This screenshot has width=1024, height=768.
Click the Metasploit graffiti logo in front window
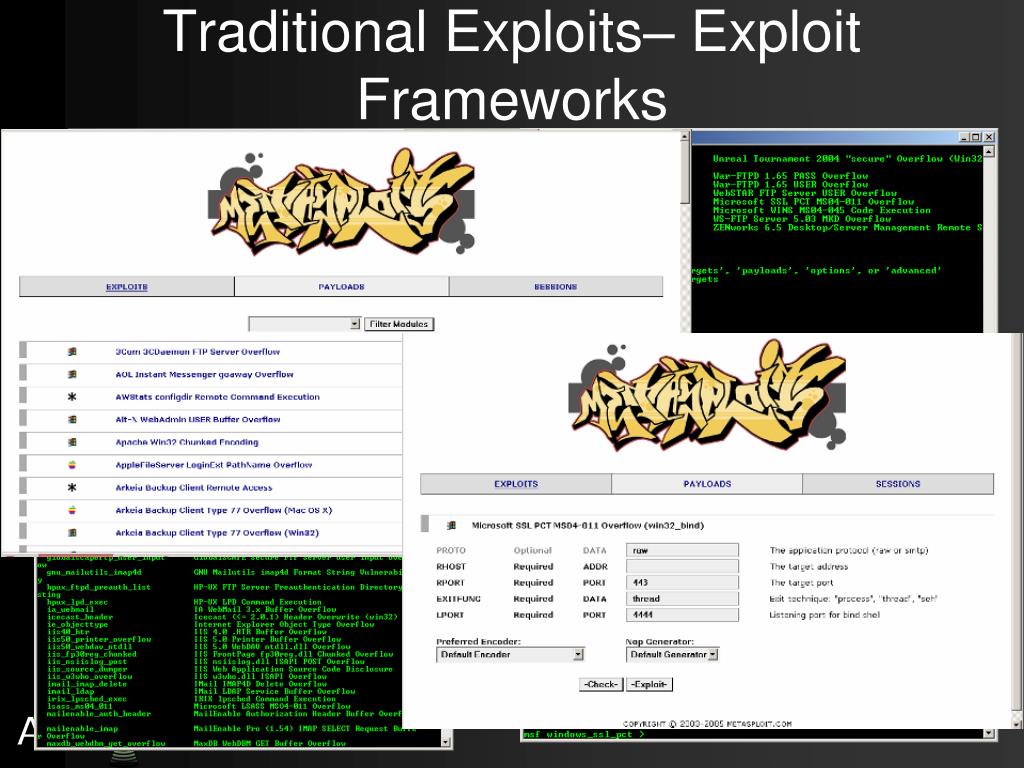pyautogui.click(x=707, y=394)
